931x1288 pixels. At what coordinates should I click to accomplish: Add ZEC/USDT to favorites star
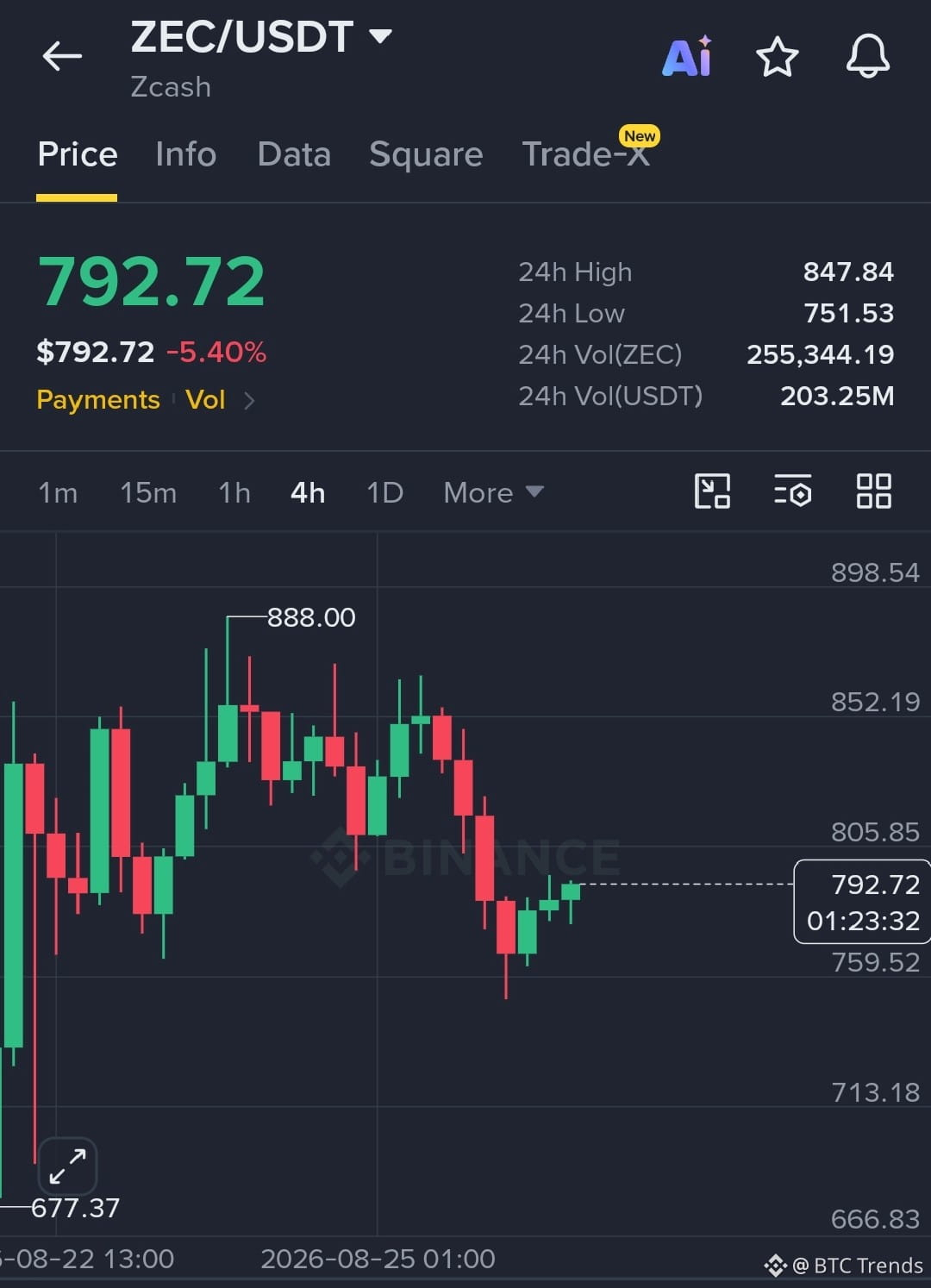(777, 57)
